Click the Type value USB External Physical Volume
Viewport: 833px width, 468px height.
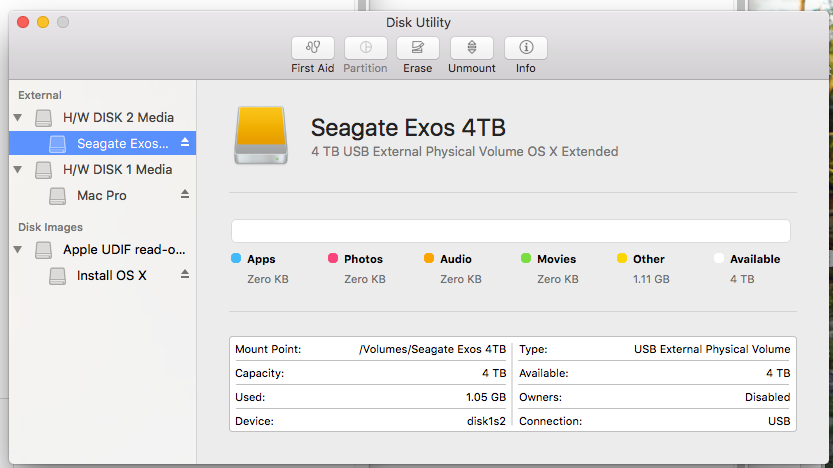pyautogui.click(x=712, y=350)
